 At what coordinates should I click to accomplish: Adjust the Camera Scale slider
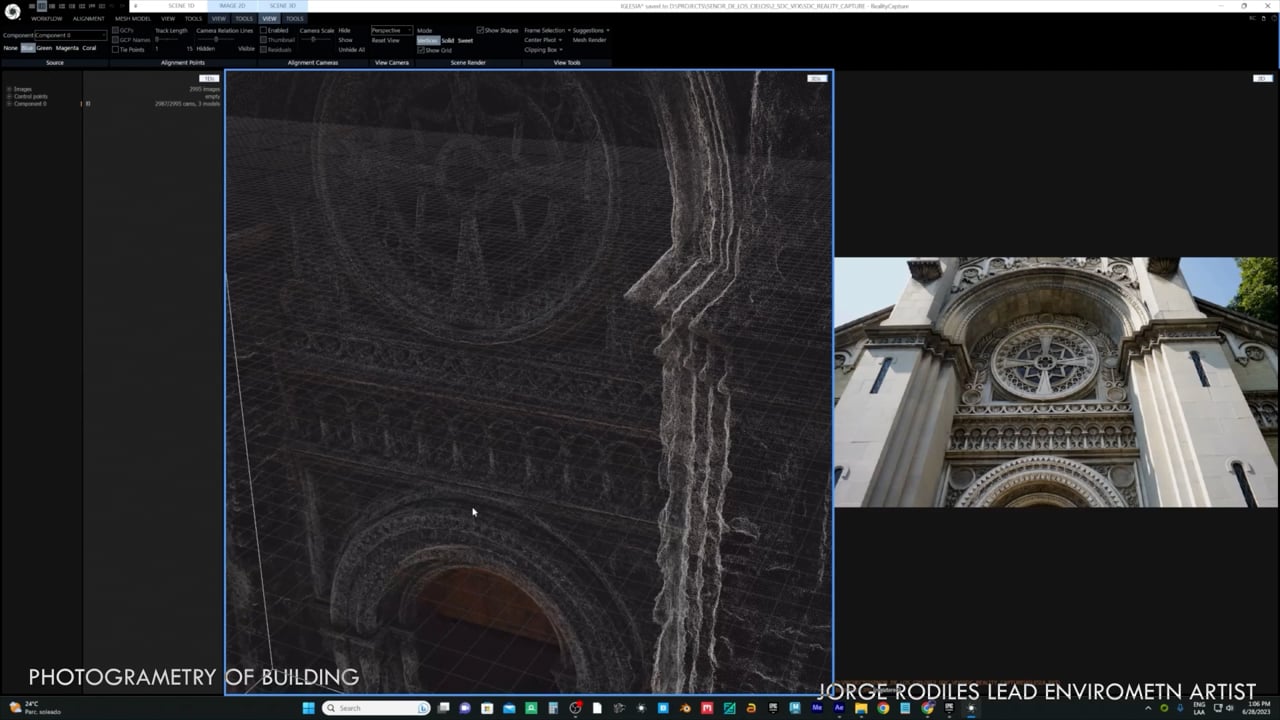[x=315, y=39]
